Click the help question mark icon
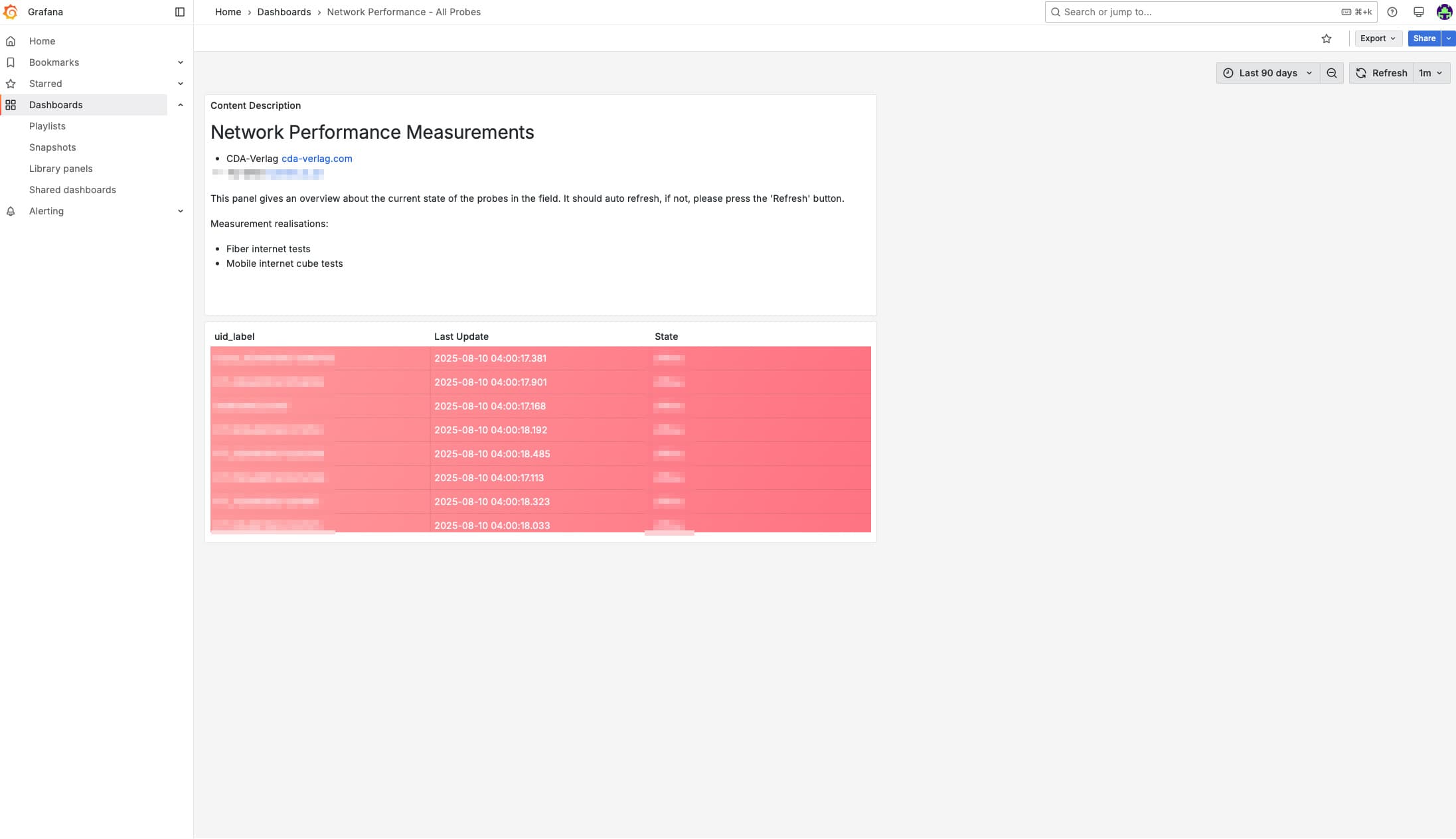The height and width of the screenshot is (839, 1456). [1392, 12]
